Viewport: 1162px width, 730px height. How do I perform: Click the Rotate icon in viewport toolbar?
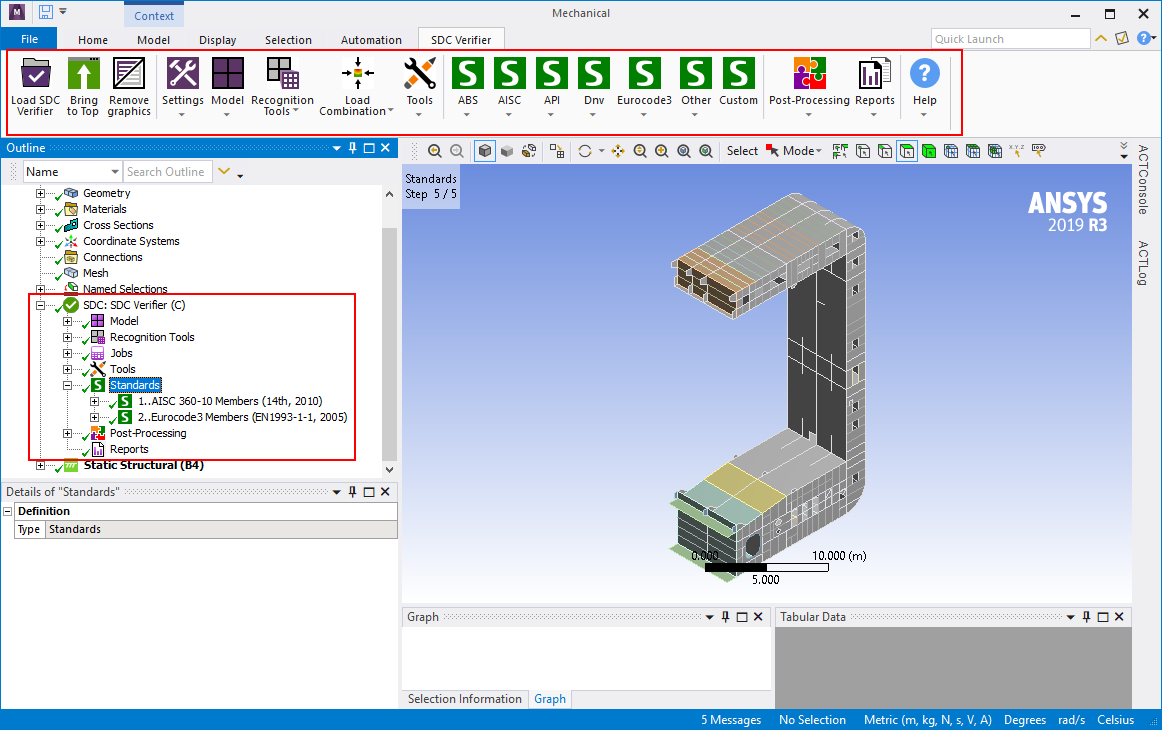pos(585,151)
